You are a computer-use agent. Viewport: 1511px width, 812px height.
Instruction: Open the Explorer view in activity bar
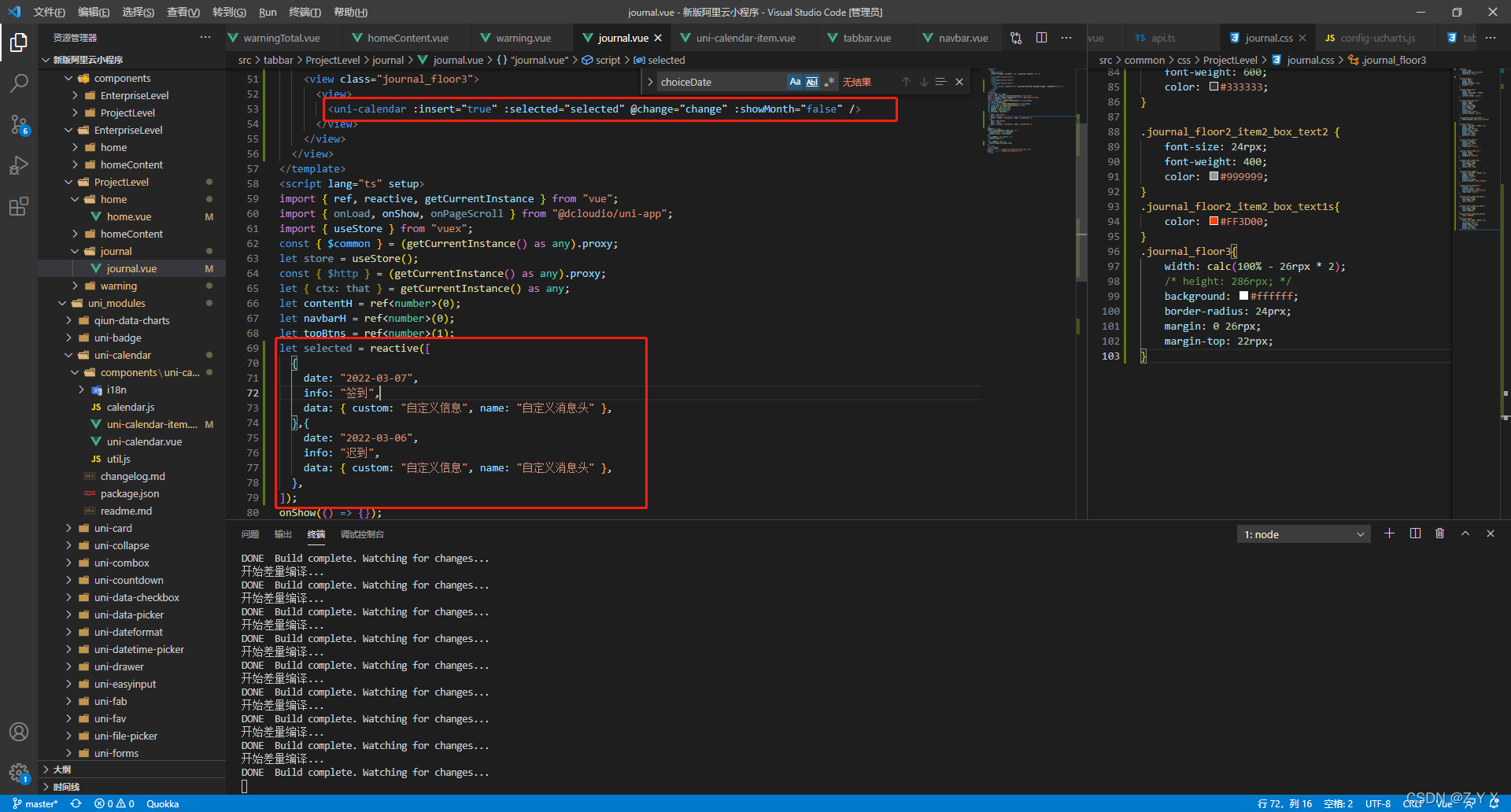(x=19, y=42)
